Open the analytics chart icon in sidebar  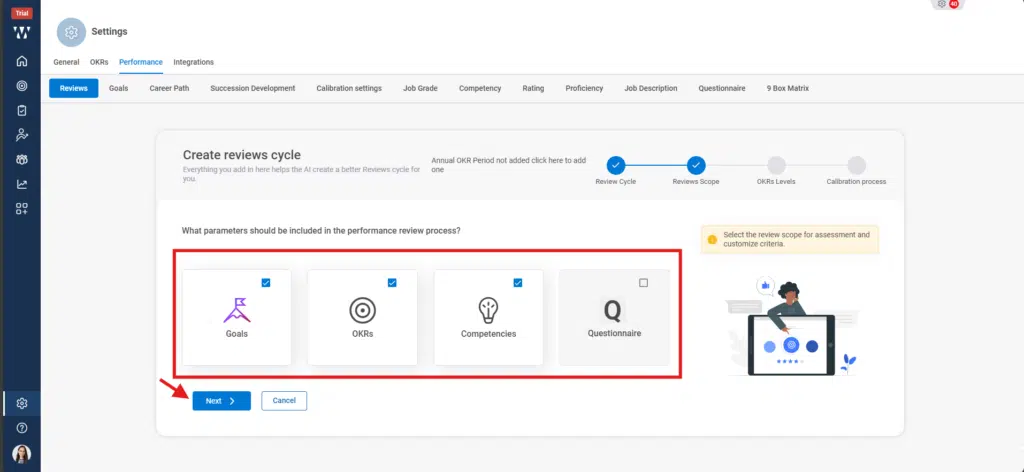coord(21,184)
